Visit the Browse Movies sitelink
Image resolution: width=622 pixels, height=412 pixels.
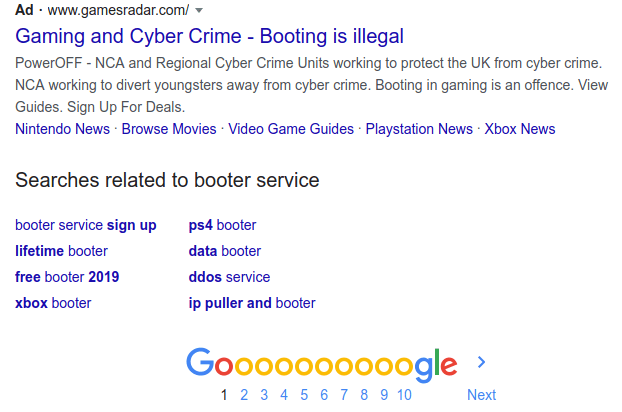pyautogui.click(x=169, y=129)
